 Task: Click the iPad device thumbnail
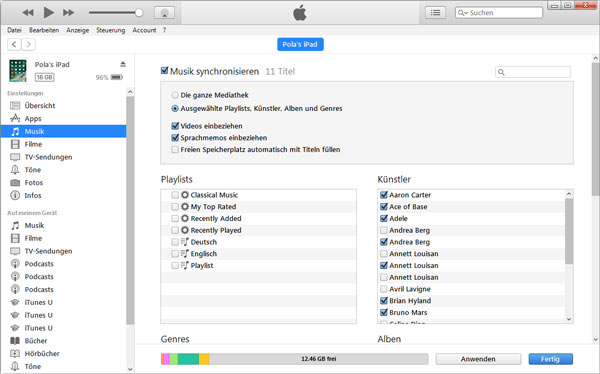(x=18, y=71)
